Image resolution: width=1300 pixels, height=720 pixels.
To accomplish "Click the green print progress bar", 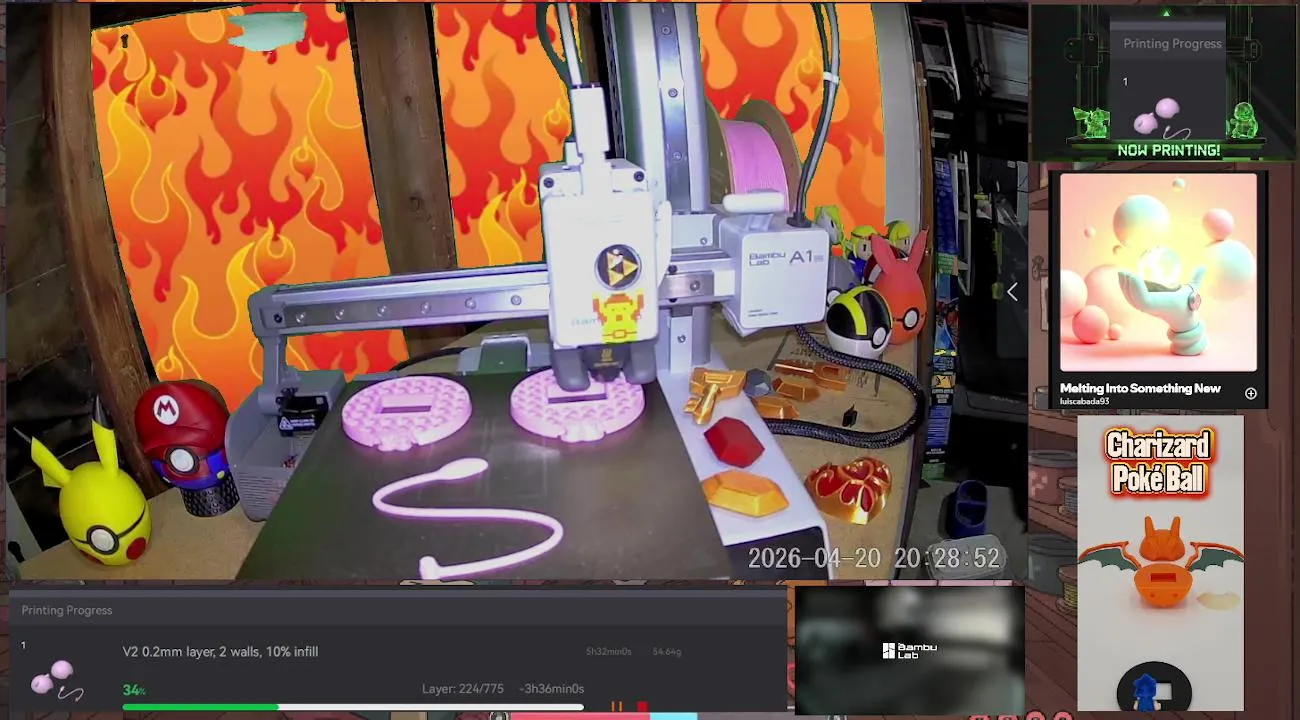I will point(353,707).
